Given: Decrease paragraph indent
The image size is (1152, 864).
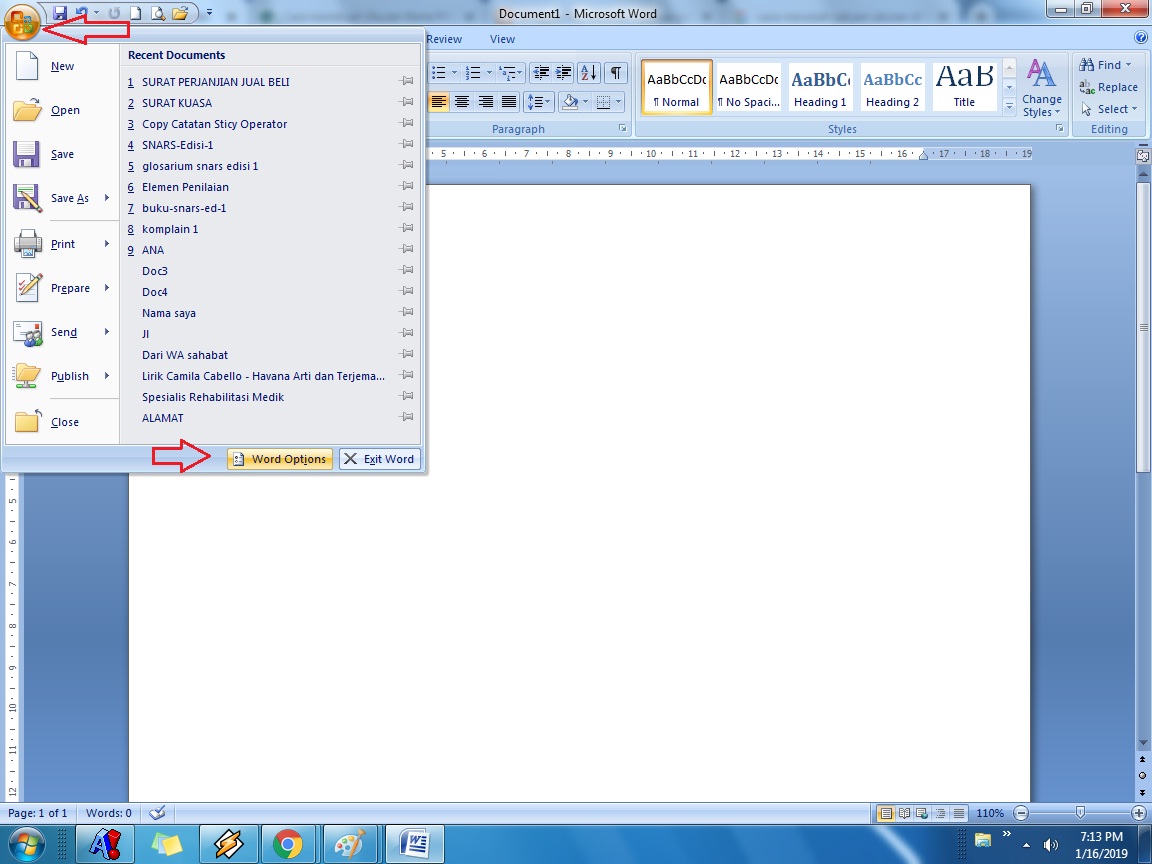Looking at the screenshot, I should click(541, 73).
